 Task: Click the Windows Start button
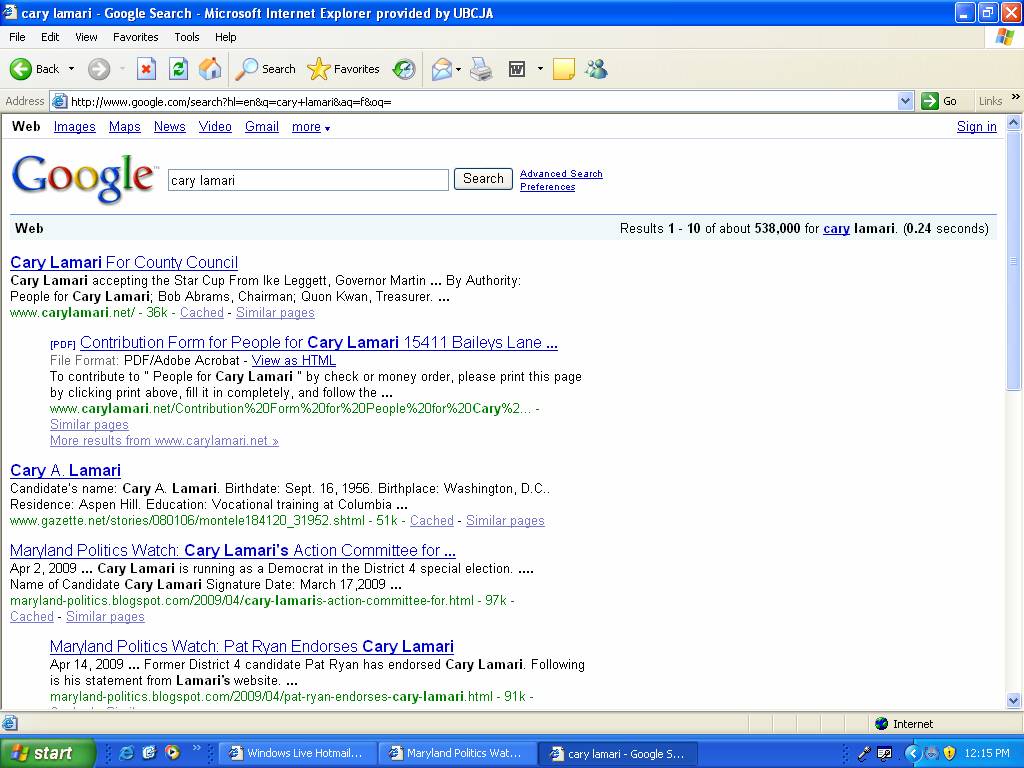[x=47, y=753]
